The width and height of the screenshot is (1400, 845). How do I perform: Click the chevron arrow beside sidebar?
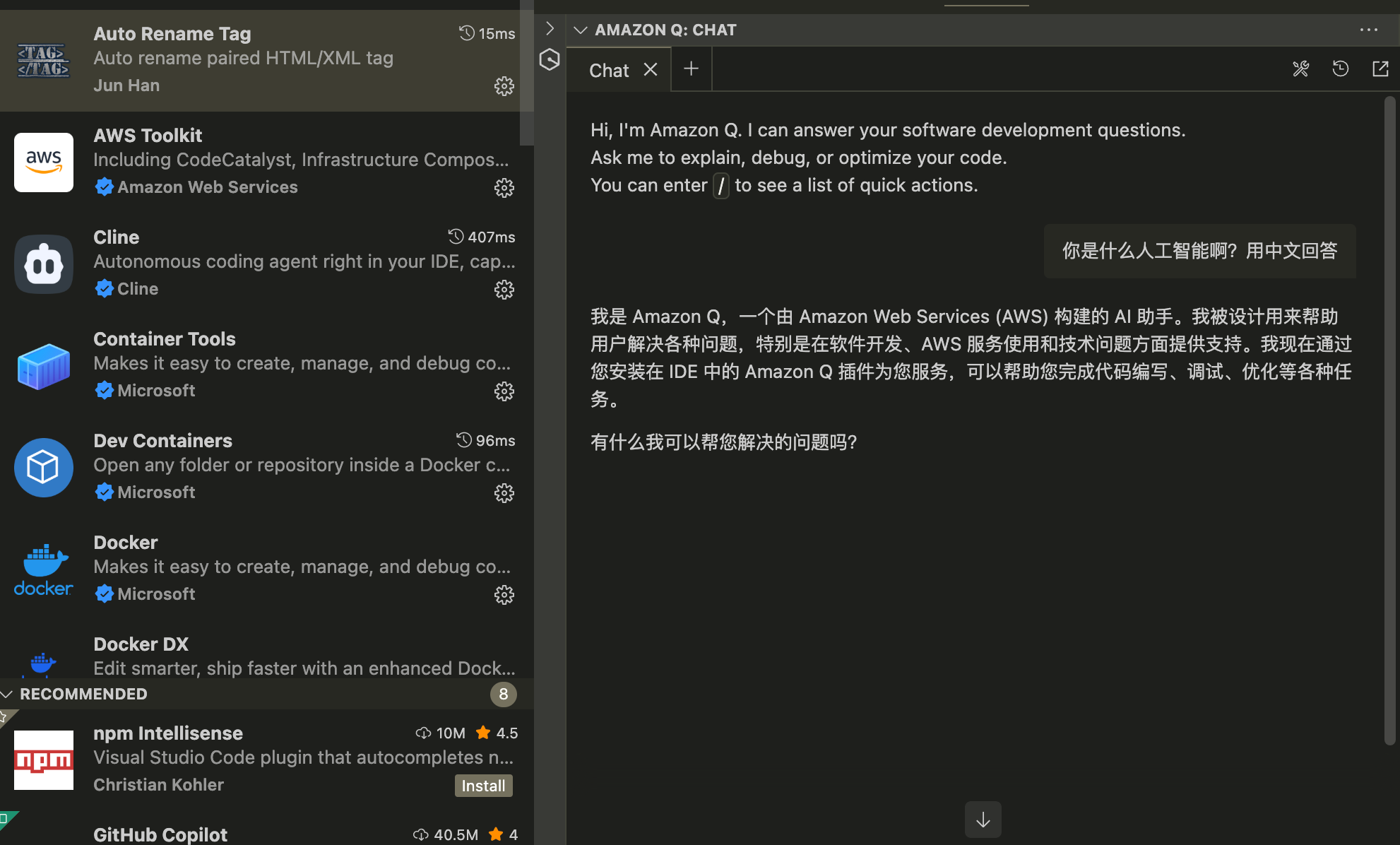[550, 29]
